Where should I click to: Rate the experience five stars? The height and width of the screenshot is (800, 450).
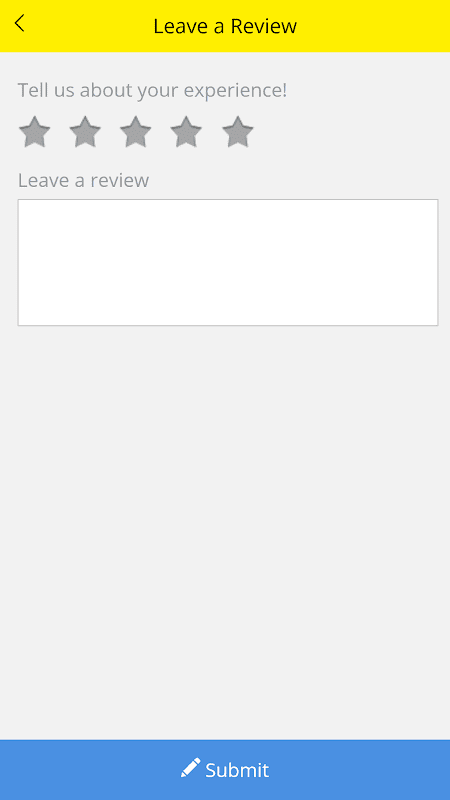[238, 132]
